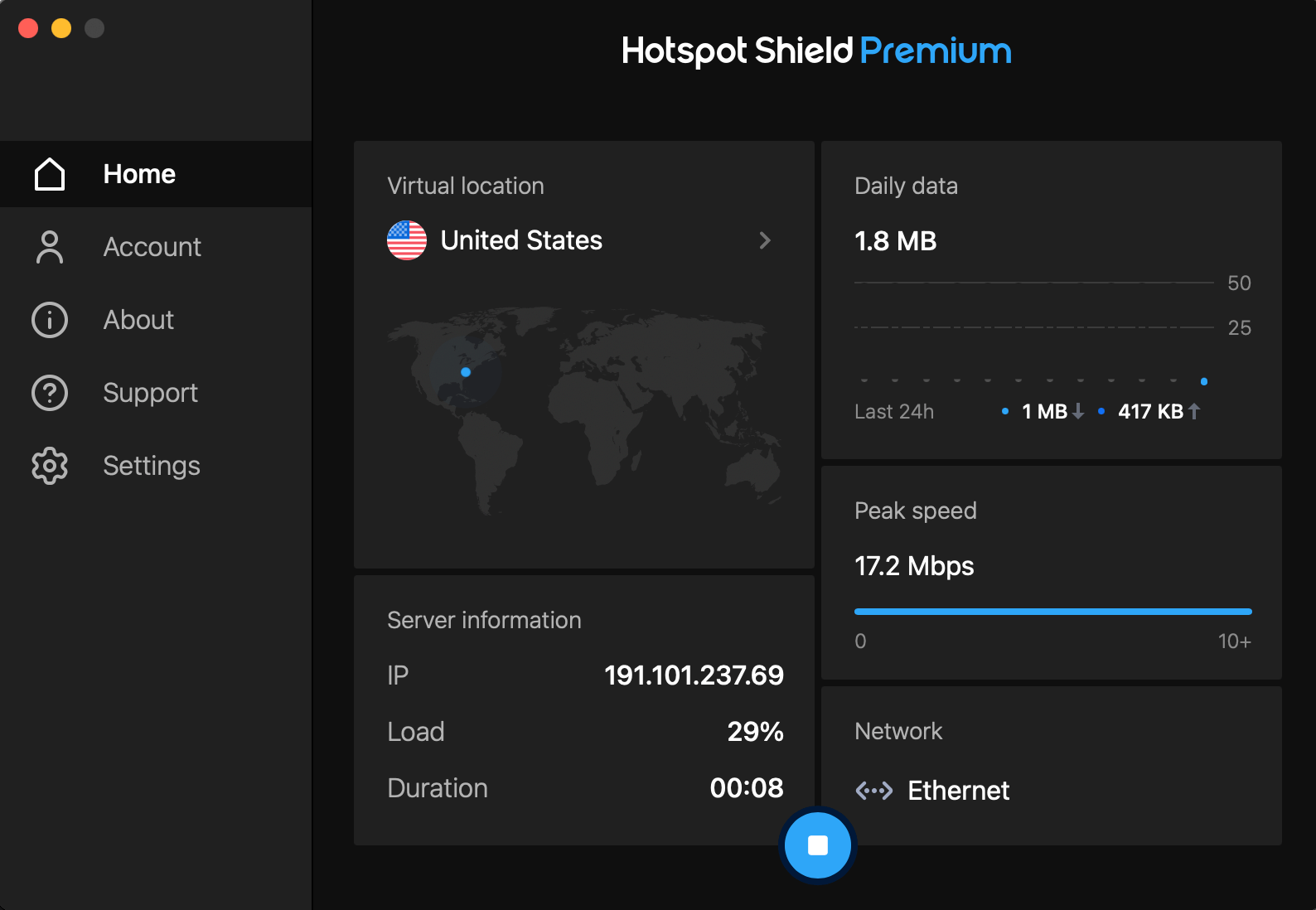
Task: Click the United States flag icon
Action: coord(407,240)
